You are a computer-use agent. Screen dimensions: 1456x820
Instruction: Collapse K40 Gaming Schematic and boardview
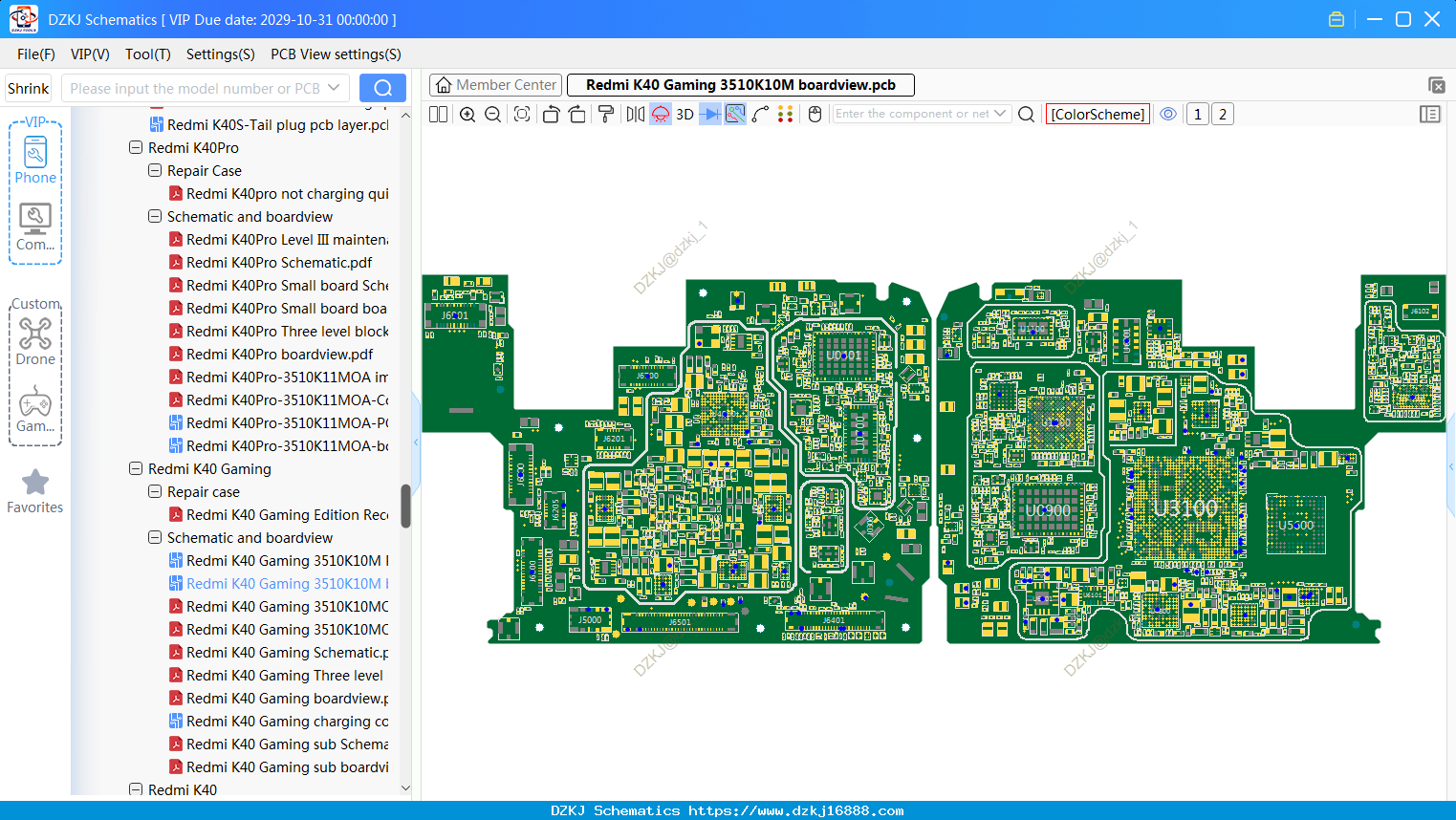pos(155,538)
